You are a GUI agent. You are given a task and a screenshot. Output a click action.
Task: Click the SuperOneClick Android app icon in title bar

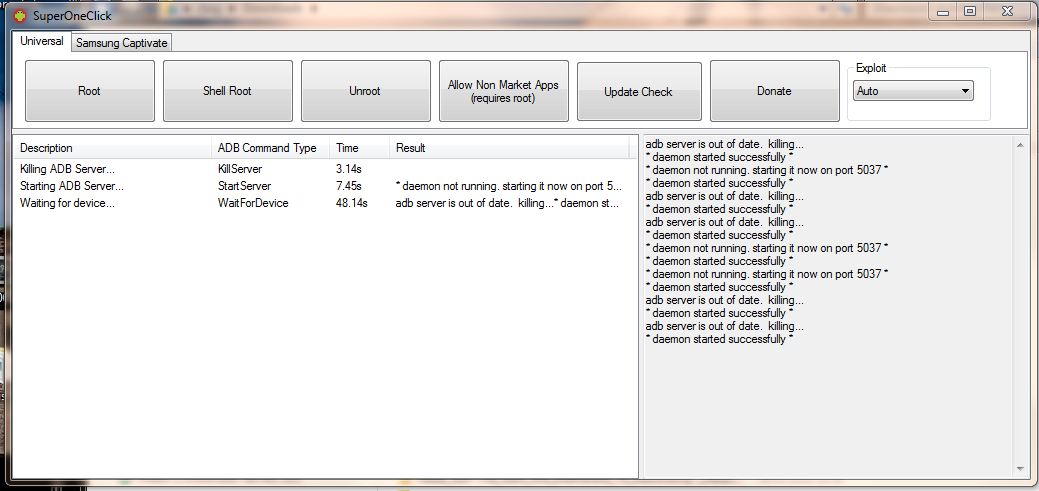pyautogui.click(x=20, y=15)
